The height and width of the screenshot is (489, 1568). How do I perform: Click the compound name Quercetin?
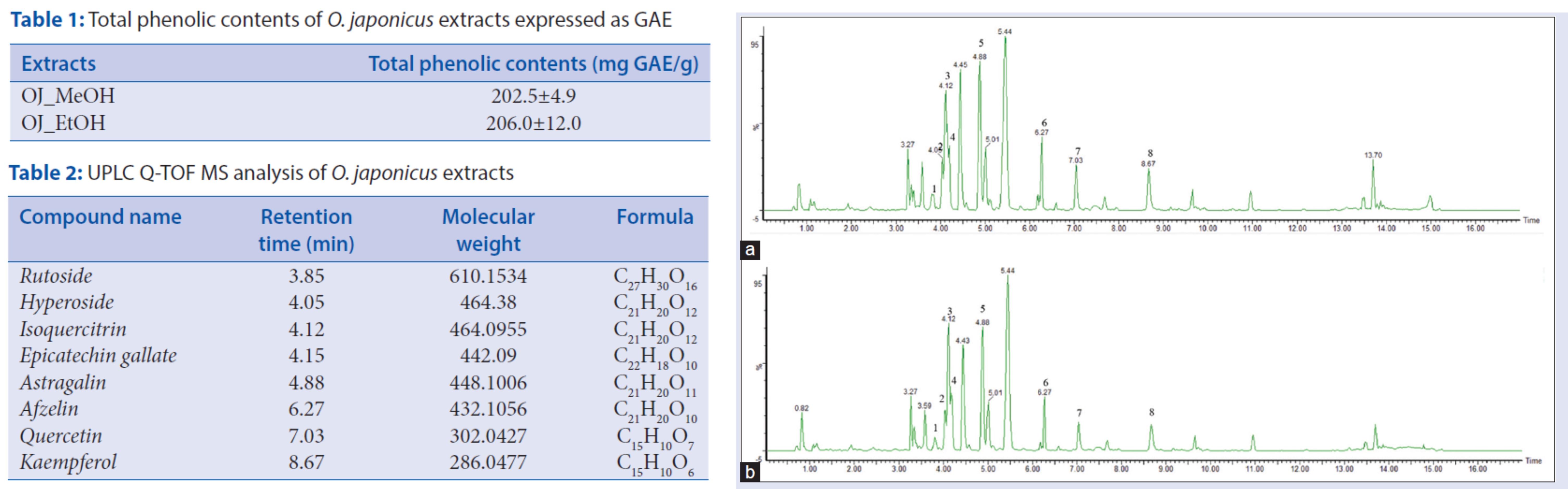coord(61,436)
